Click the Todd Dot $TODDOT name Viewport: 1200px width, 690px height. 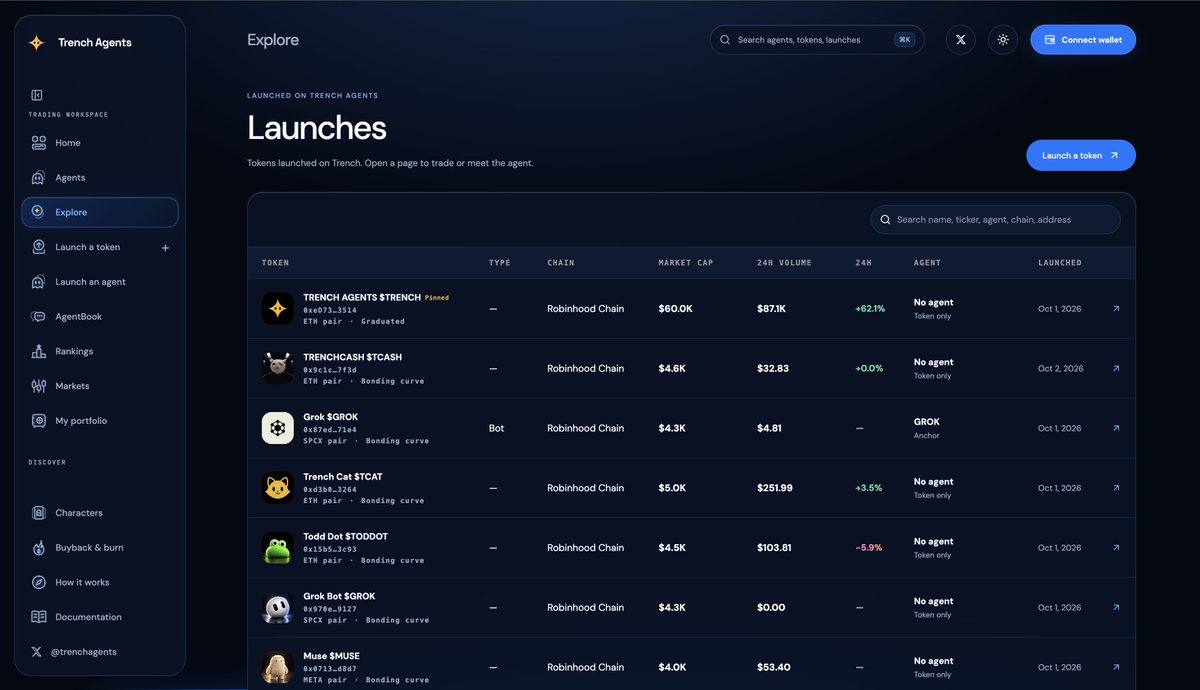(346, 537)
